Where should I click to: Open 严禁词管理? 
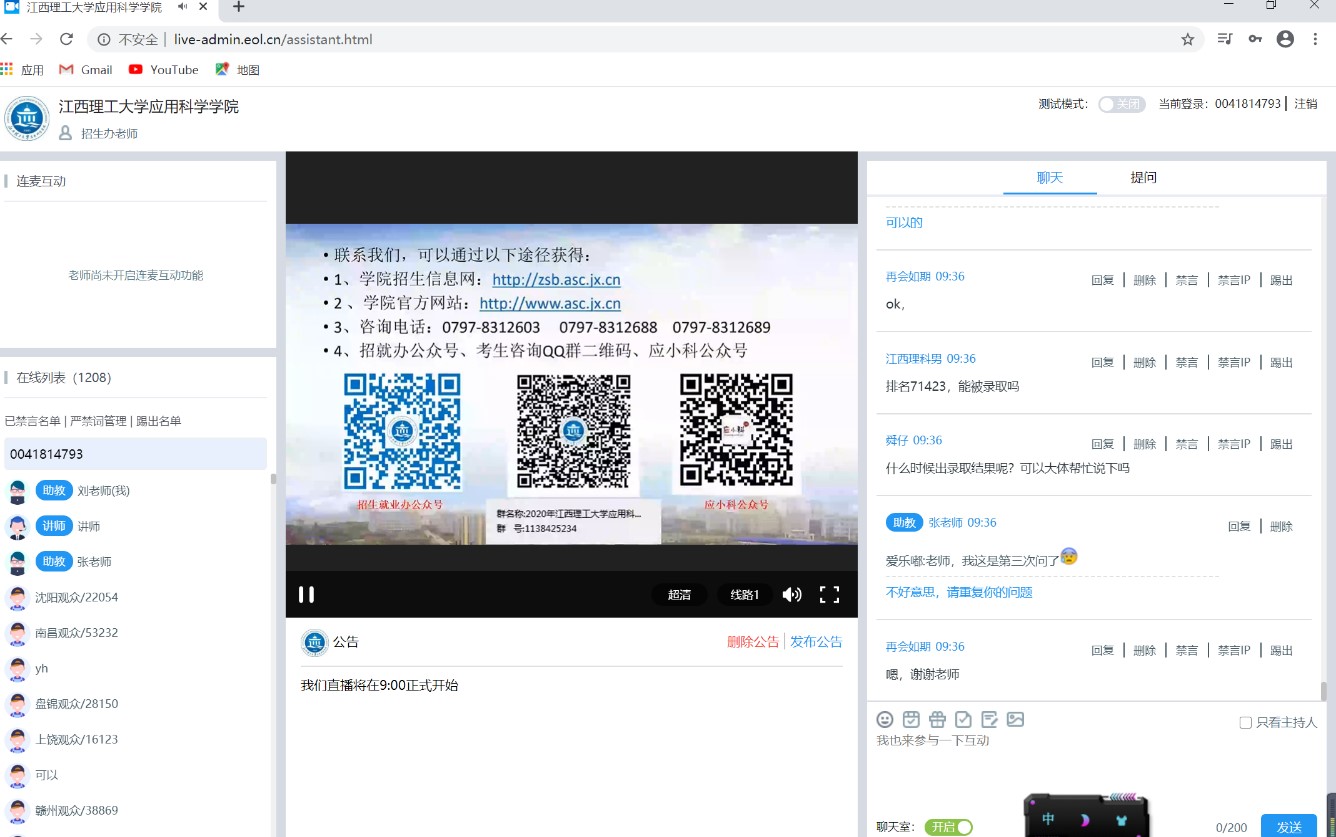pyautogui.click(x=98, y=421)
